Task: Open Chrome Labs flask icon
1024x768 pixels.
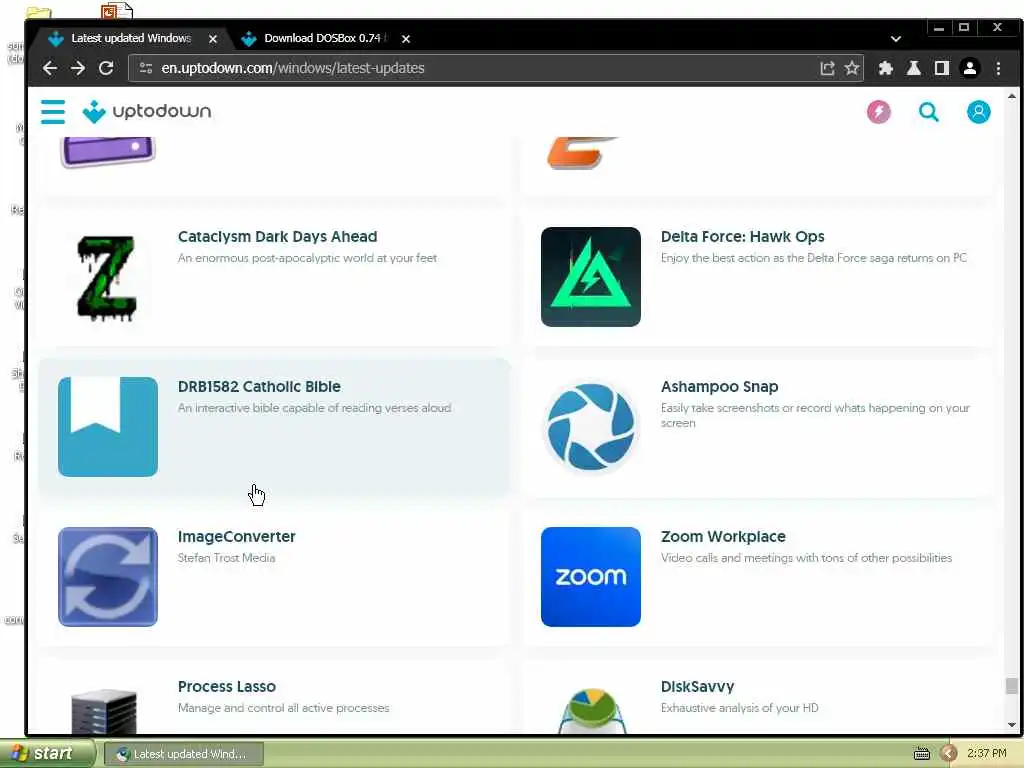Action: click(914, 68)
